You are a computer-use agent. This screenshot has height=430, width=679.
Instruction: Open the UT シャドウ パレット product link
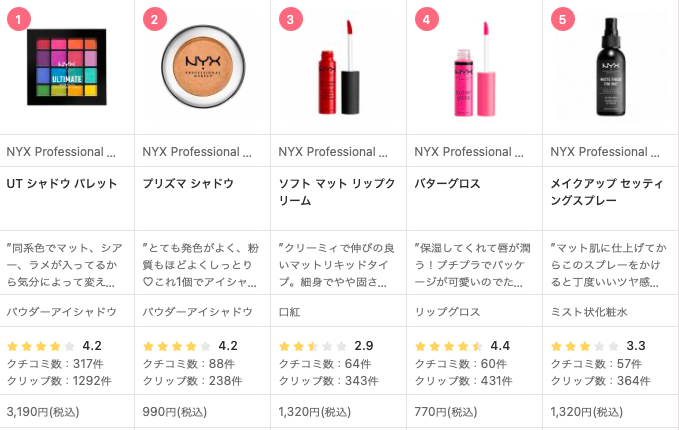(x=62, y=184)
